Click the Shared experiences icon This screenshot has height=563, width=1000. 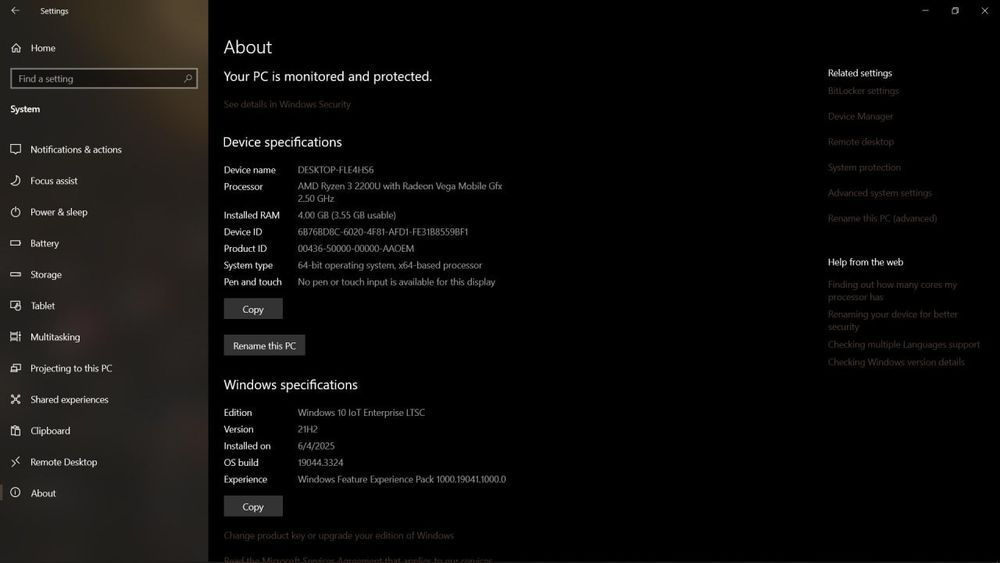pos(16,399)
